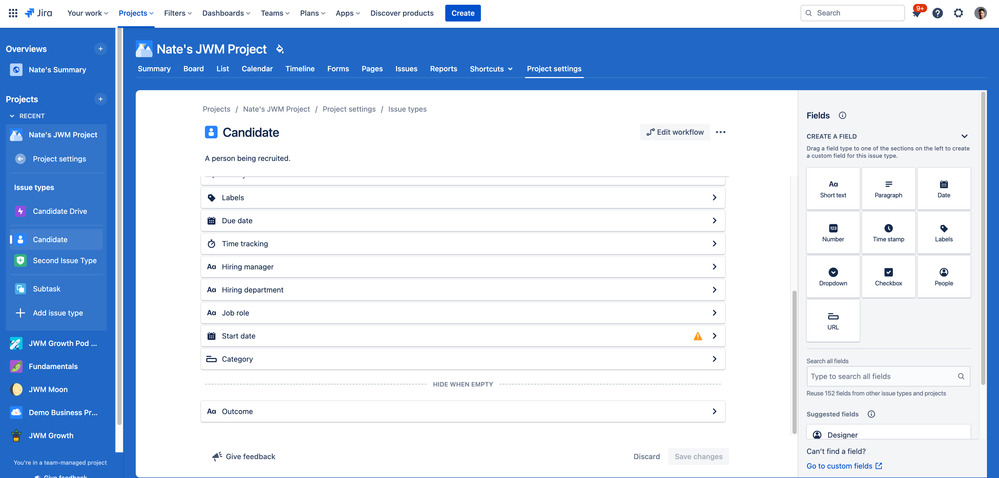
Task: Select the People field type
Action: pyautogui.click(x=944, y=277)
